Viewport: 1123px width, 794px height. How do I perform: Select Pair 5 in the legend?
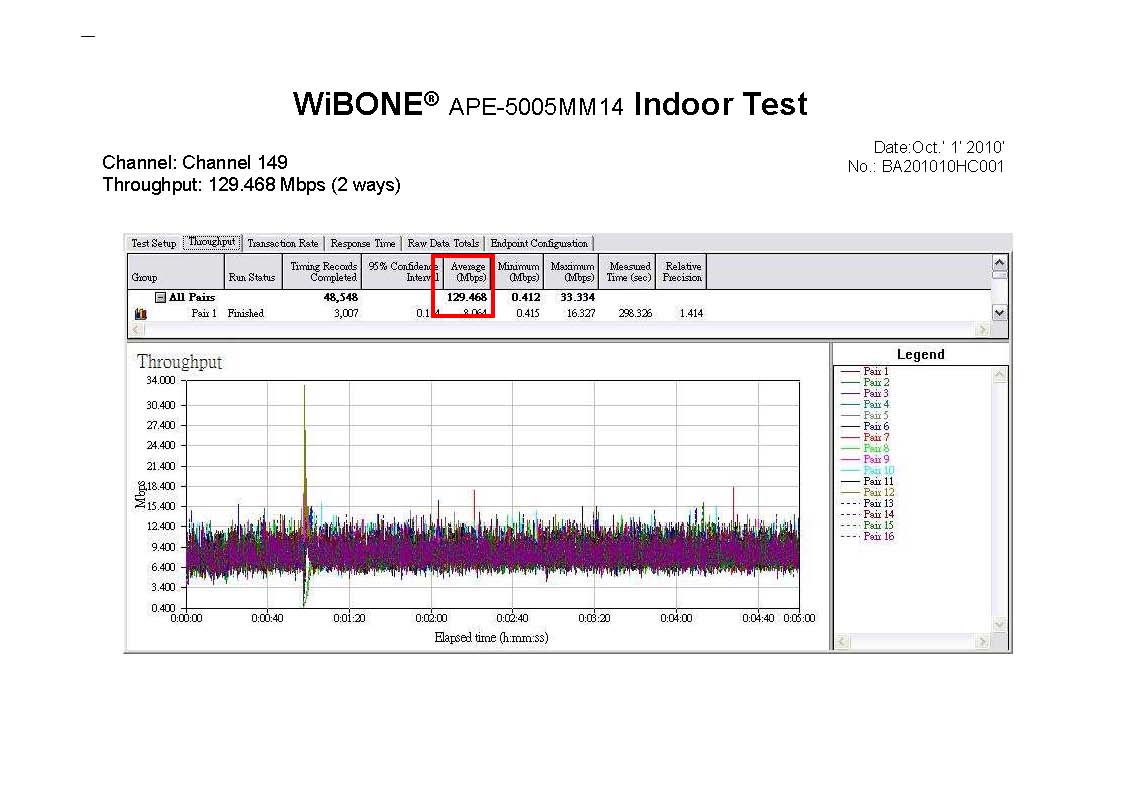pos(864,415)
